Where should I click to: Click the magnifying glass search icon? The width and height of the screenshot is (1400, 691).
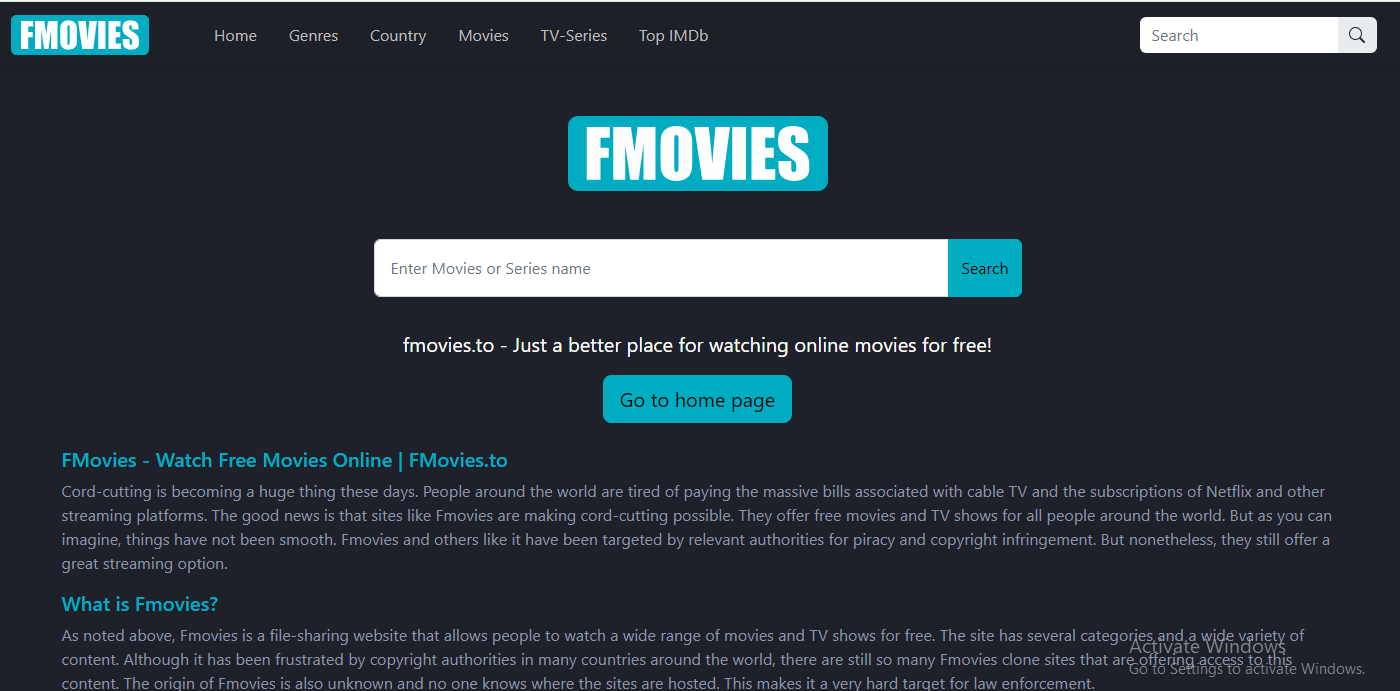coord(1357,35)
